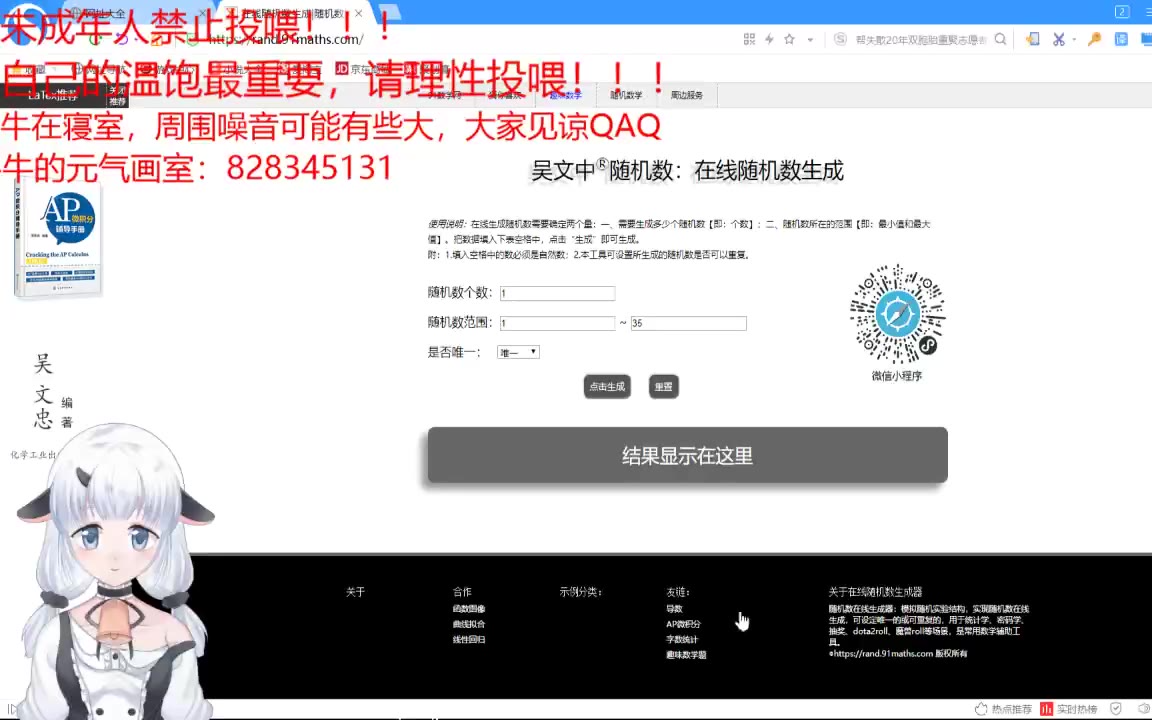Click the 关于 footer link
The height and width of the screenshot is (720, 1152).
pos(356,592)
